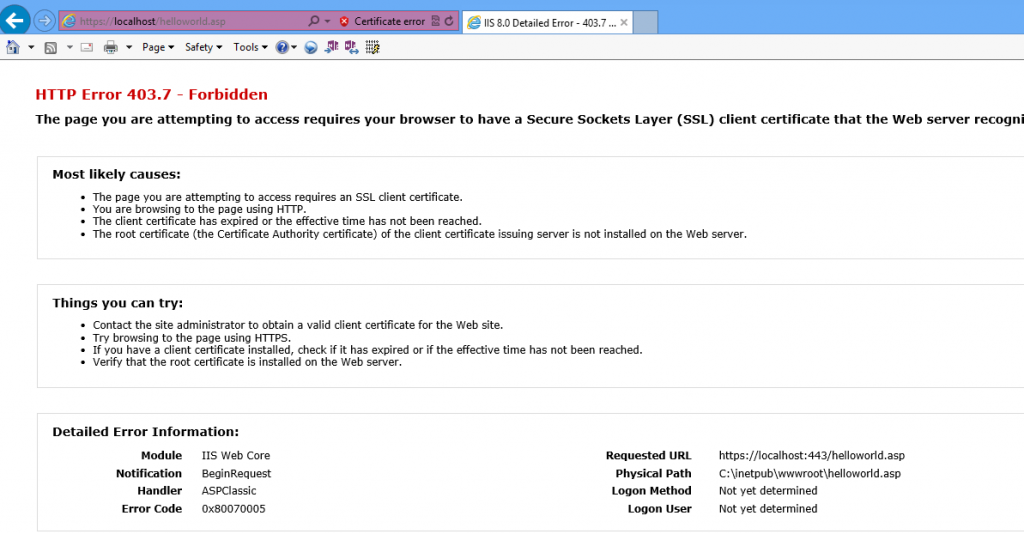Open the address bar autocomplete dropdown arrow

tap(327, 22)
